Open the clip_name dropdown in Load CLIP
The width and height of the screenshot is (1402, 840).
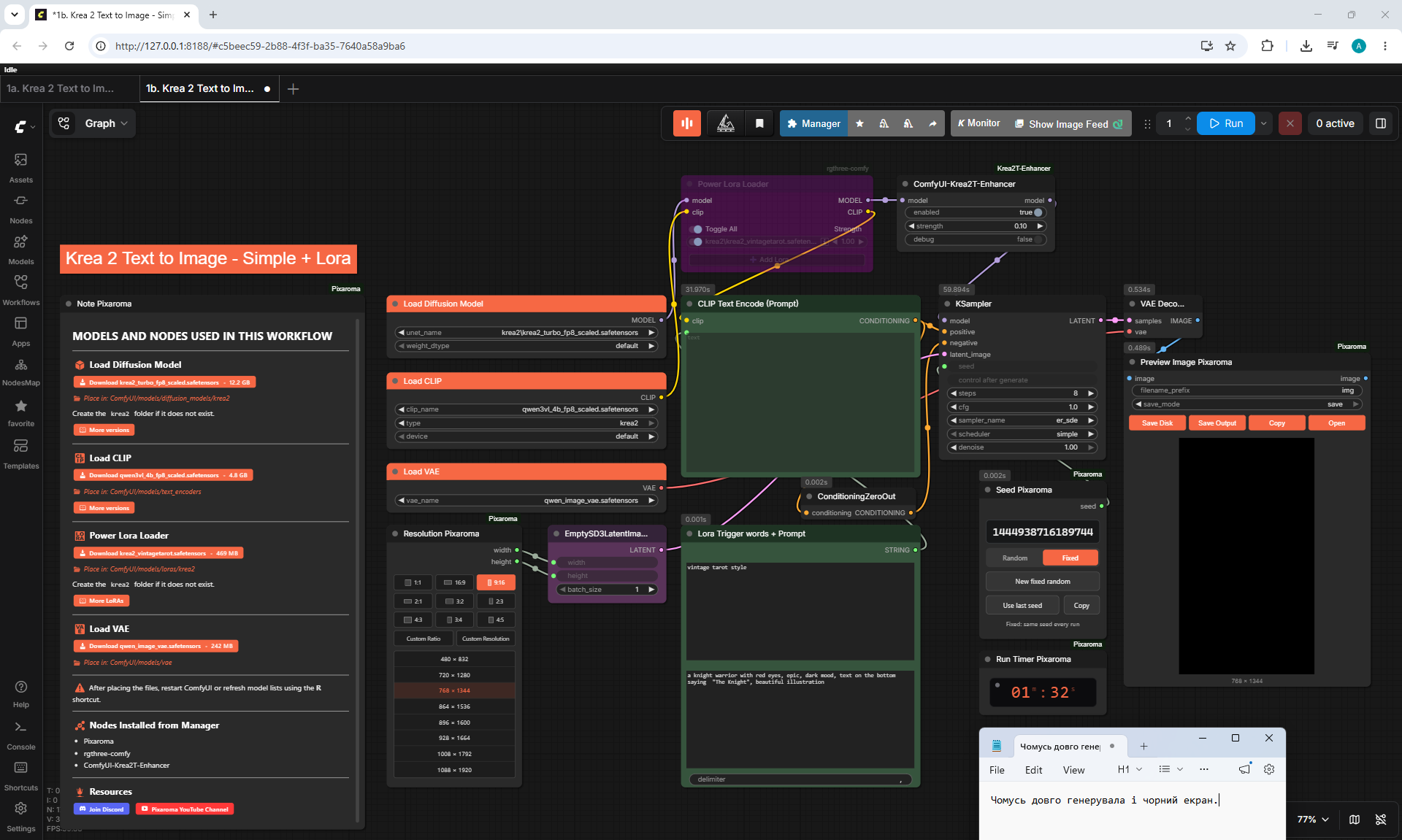coord(526,409)
